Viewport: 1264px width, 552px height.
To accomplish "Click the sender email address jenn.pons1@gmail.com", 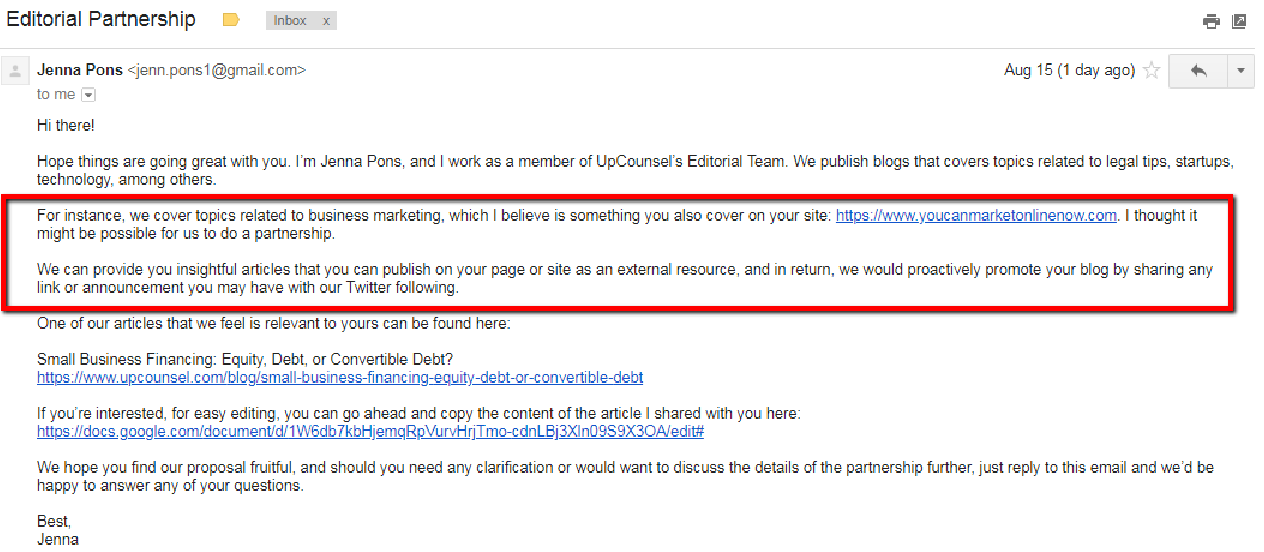I will point(216,70).
